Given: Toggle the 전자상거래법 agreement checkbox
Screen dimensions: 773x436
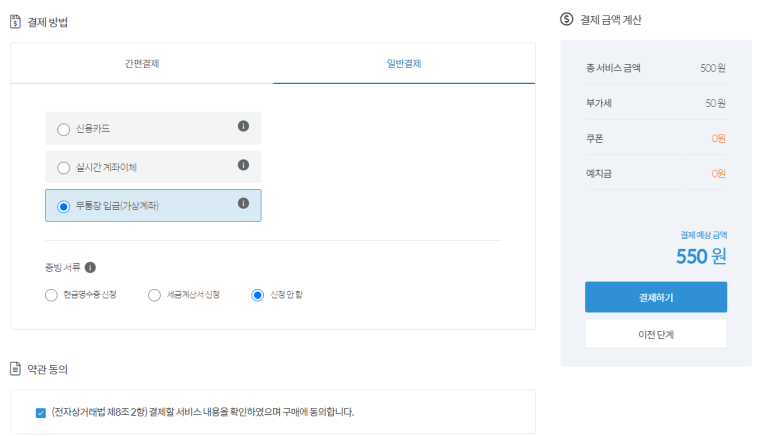Looking at the screenshot, I should click(40, 413).
